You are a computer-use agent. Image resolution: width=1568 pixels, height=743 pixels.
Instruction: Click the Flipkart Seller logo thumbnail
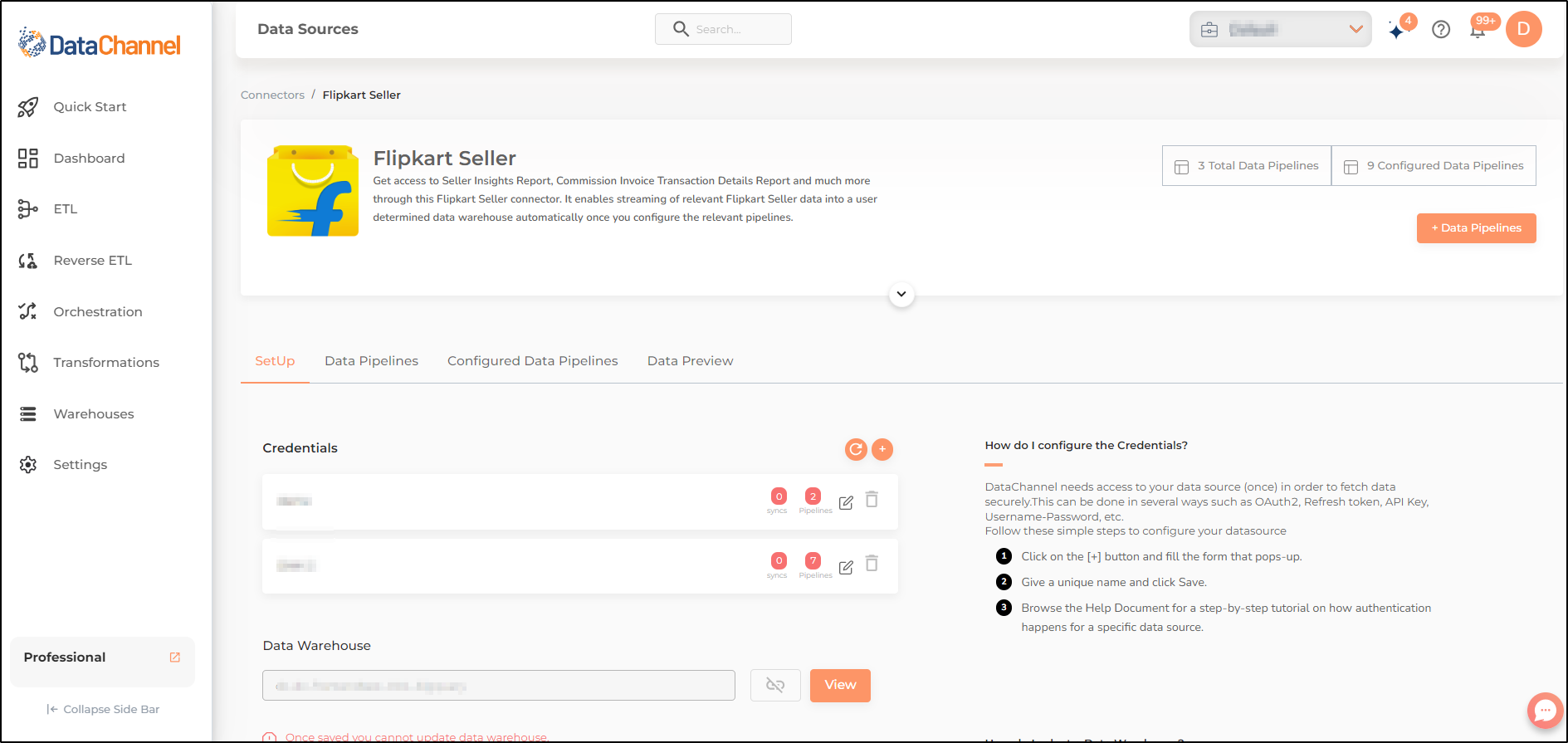pyautogui.click(x=313, y=192)
